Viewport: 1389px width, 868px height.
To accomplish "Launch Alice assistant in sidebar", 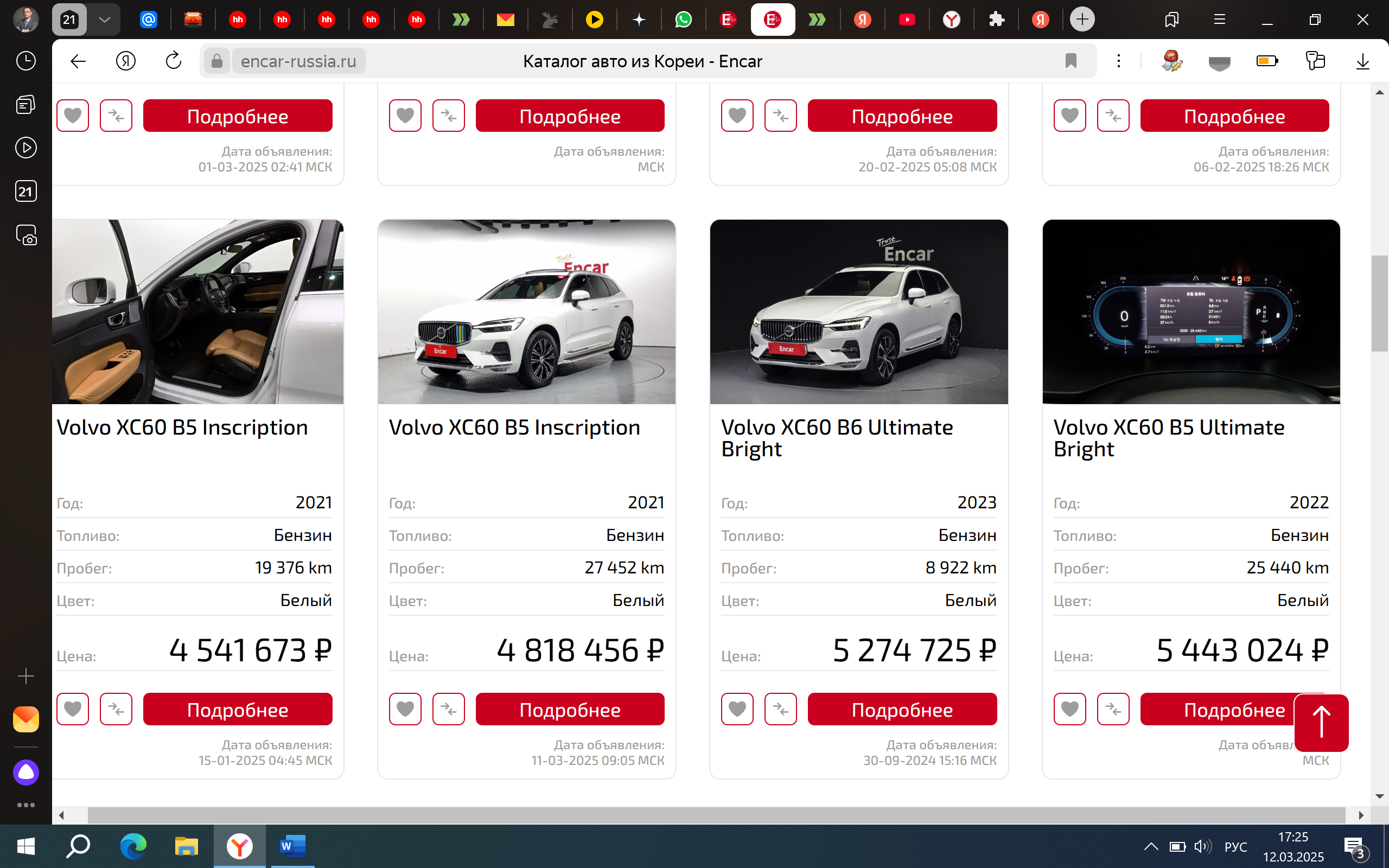I will click(x=26, y=773).
